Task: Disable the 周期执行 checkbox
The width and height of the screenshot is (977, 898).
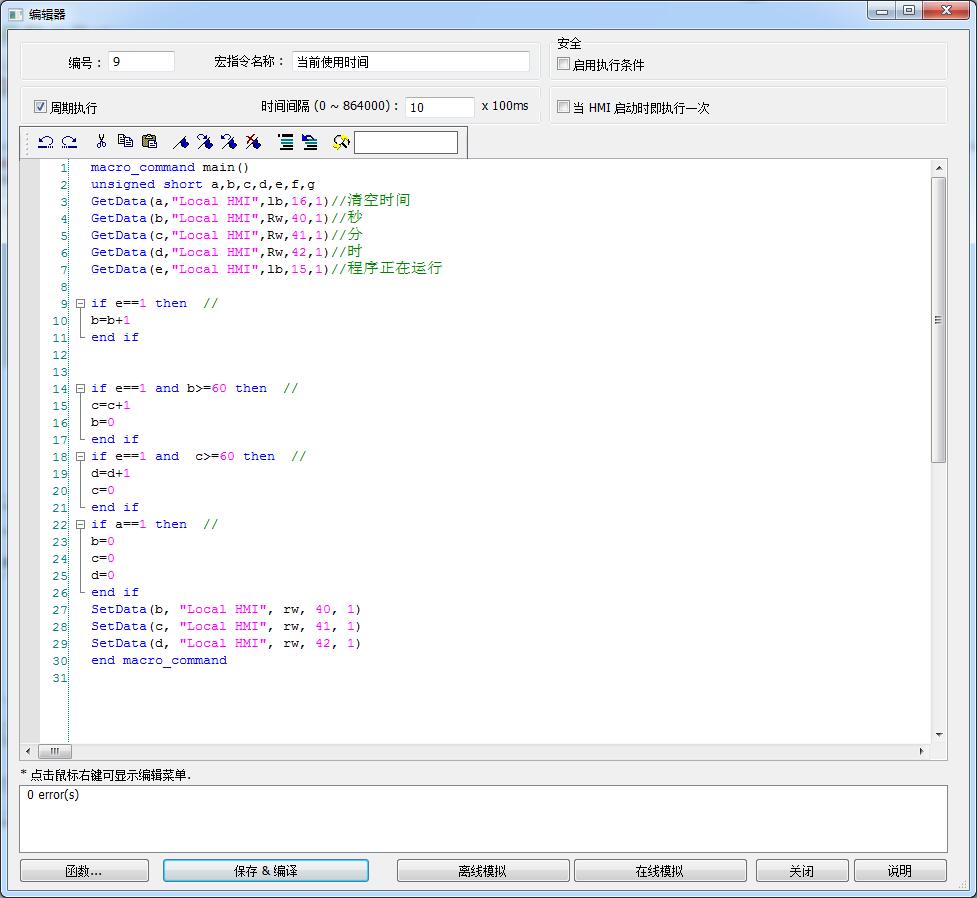Action: click(x=41, y=107)
